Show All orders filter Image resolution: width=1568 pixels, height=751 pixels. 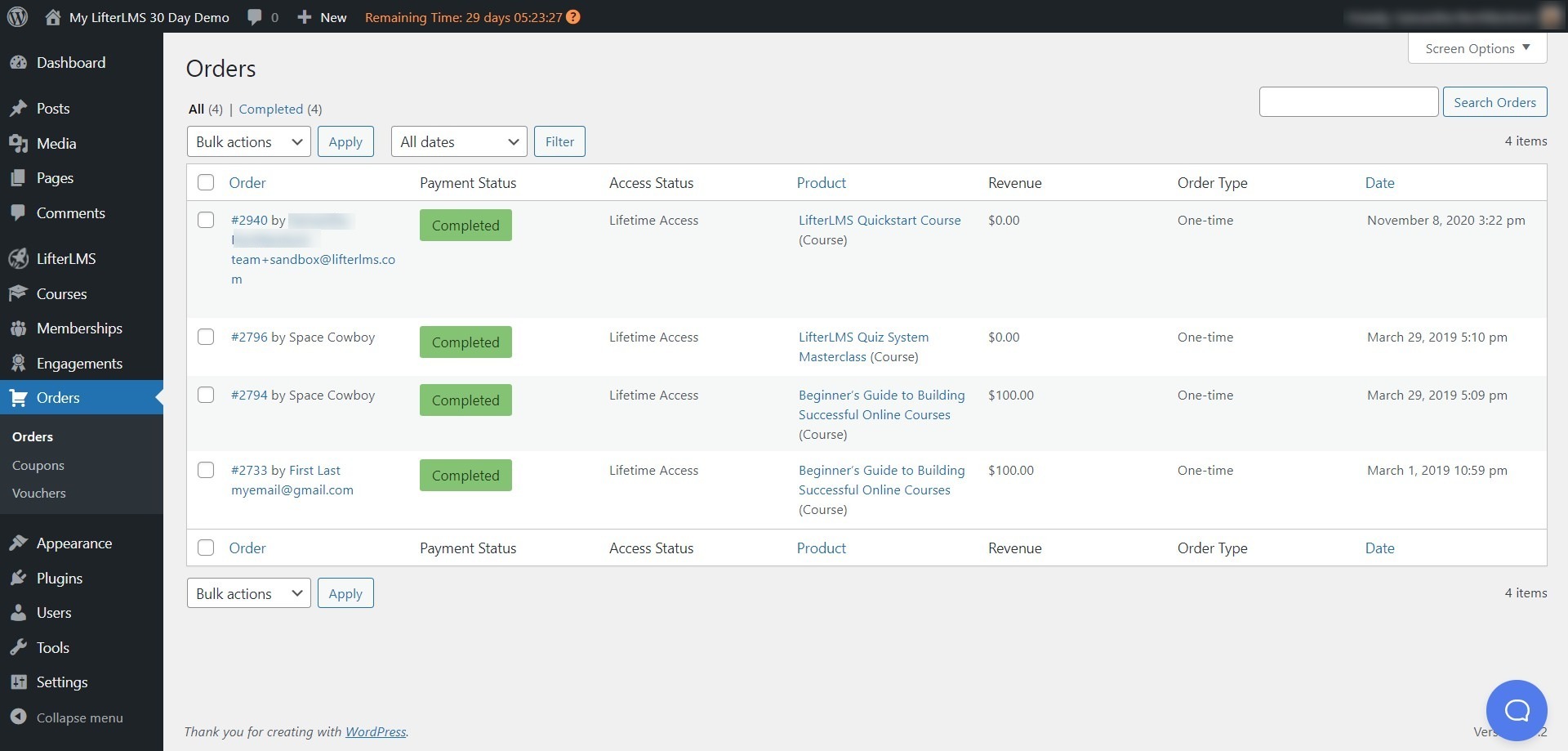click(x=196, y=109)
